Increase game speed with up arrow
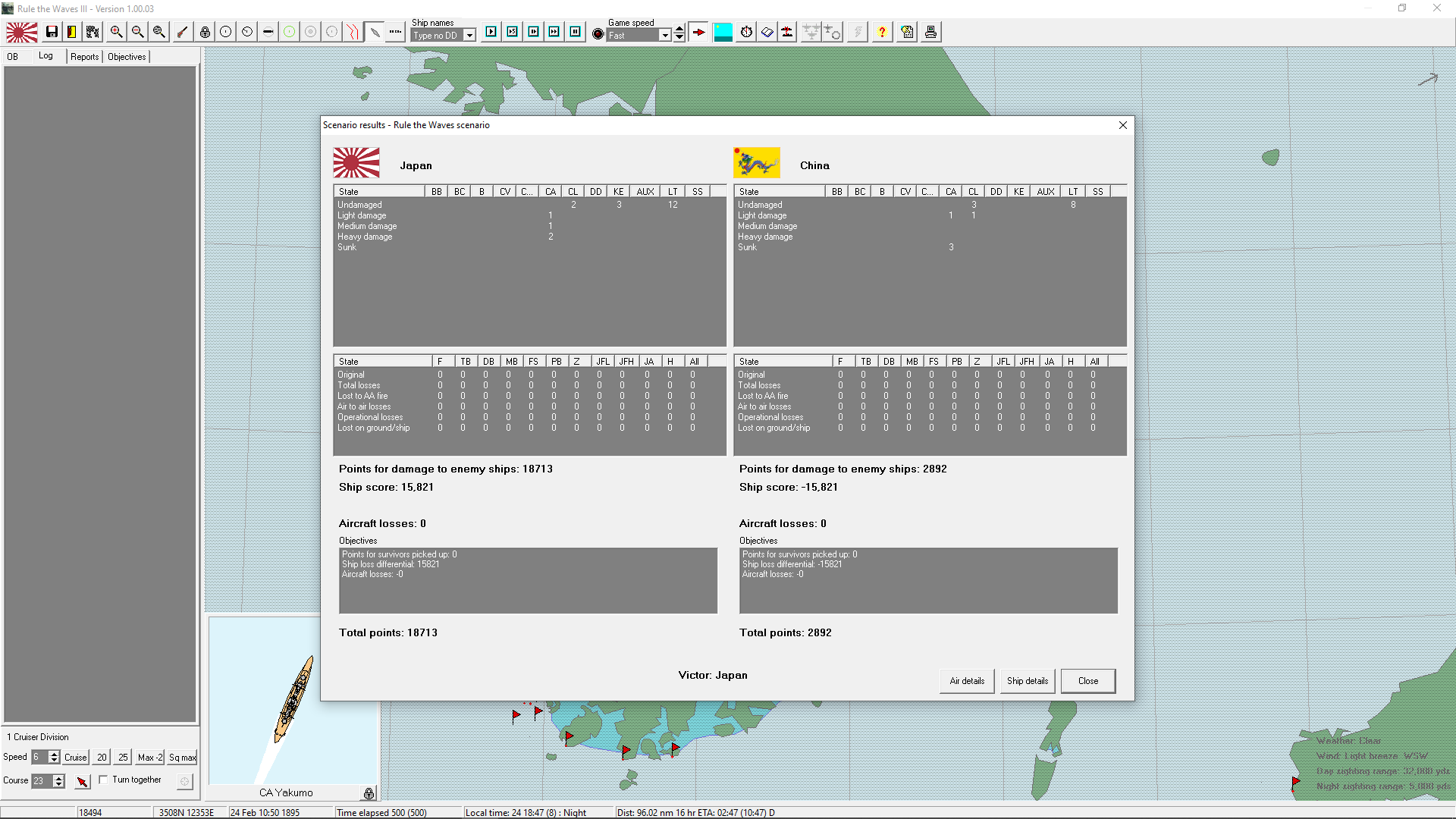This screenshot has width=1456, height=819. (x=679, y=30)
